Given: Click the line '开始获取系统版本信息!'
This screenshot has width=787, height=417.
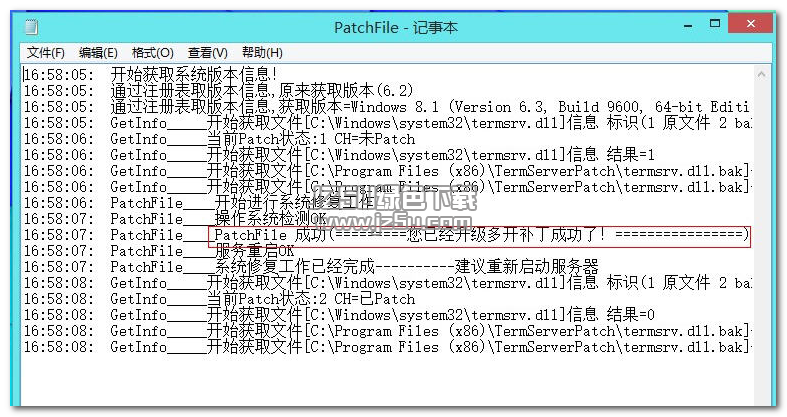Looking at the screenshot, I should tap(151, 75).
